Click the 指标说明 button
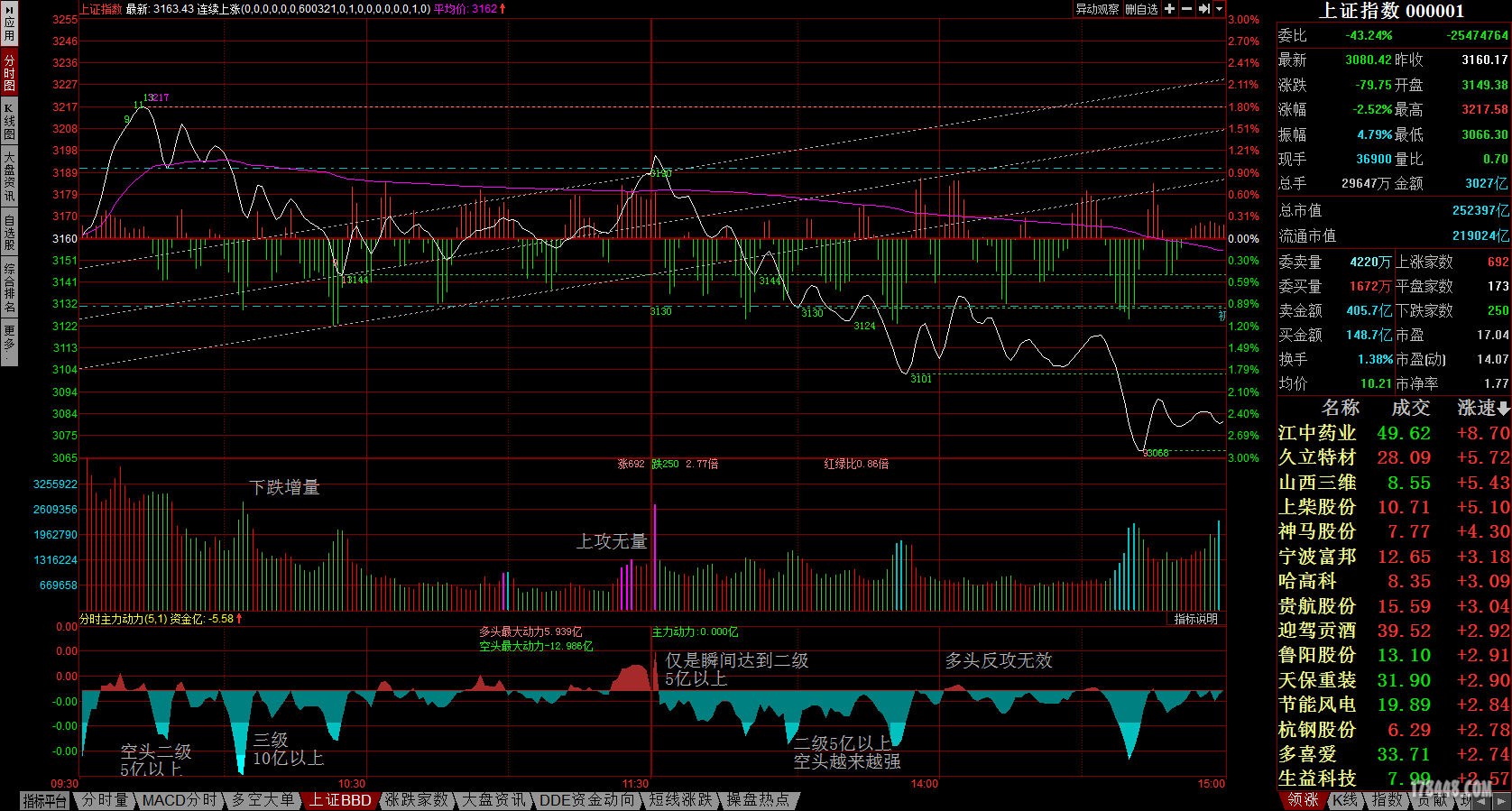The image size is (1512, 811). pos(1195,619)
